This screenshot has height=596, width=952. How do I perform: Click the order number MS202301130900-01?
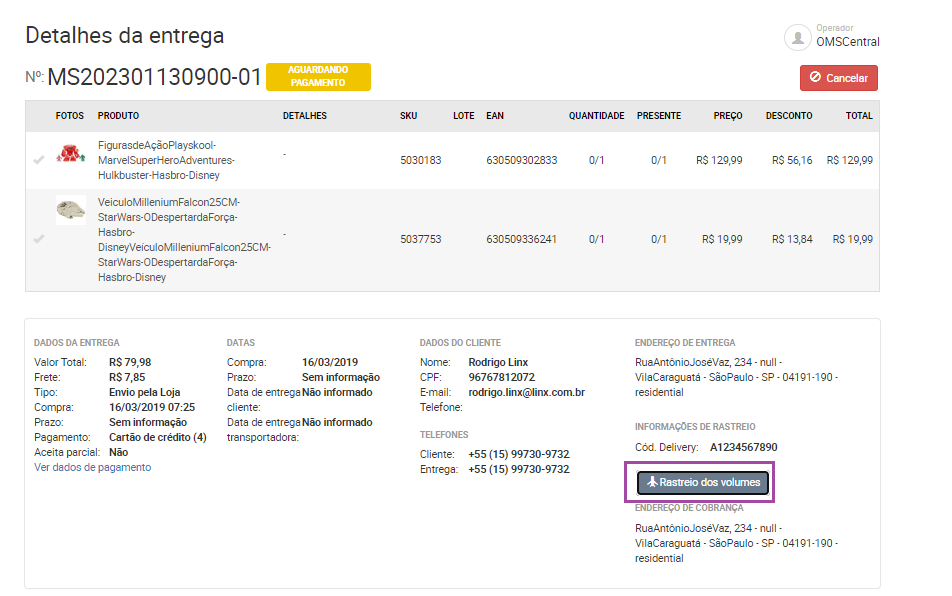155,77
